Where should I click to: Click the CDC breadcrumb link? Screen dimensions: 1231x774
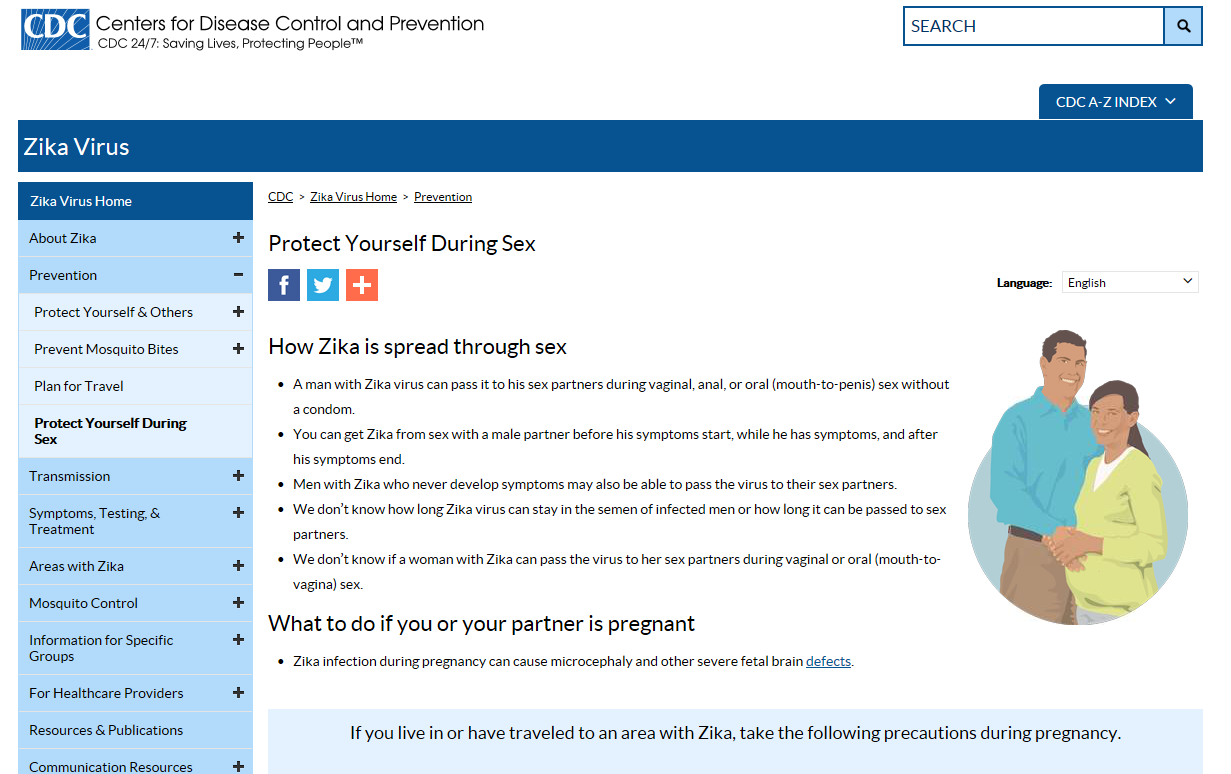coord(280,197)
